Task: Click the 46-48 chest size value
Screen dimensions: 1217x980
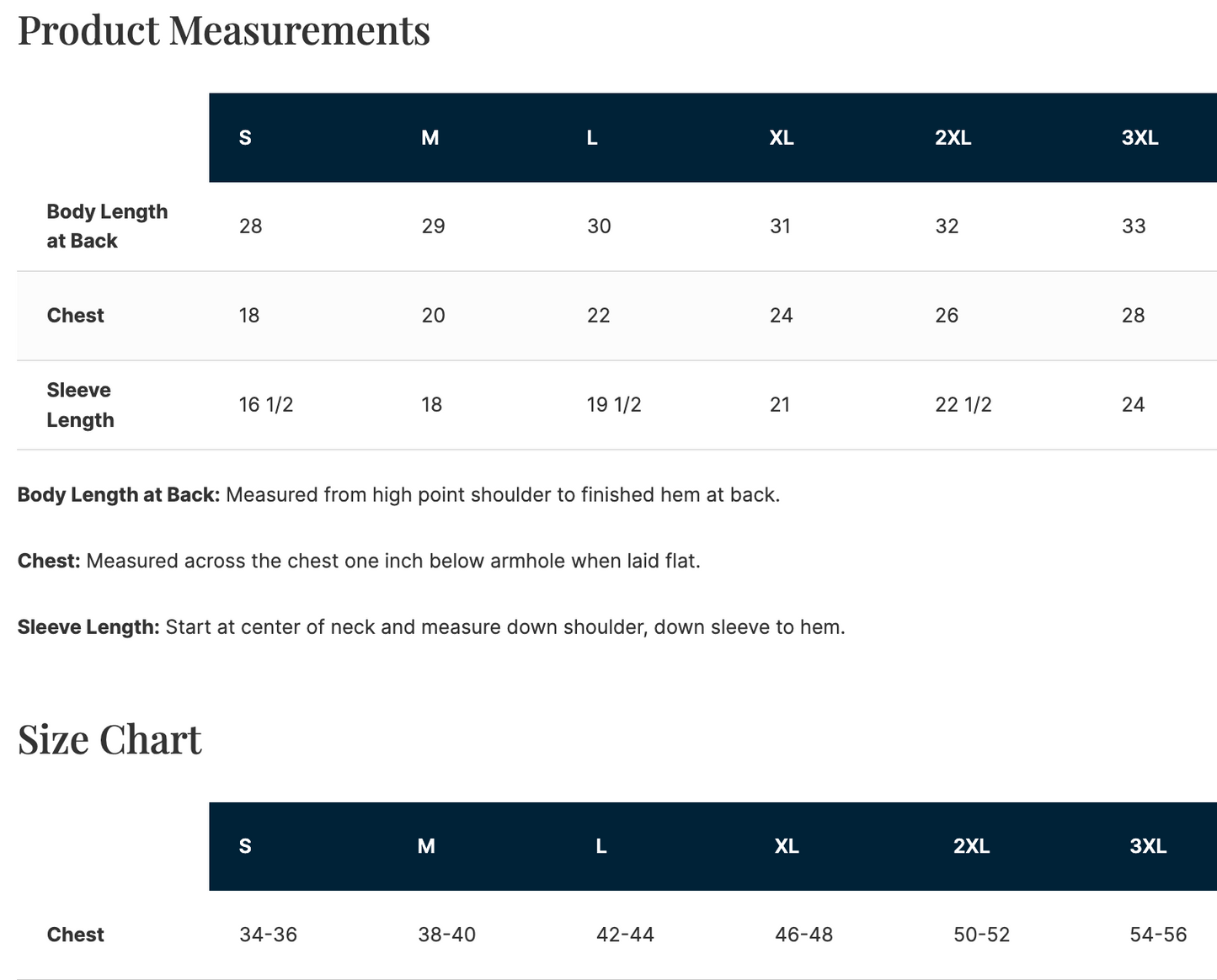Action: [x=803, y=935]
